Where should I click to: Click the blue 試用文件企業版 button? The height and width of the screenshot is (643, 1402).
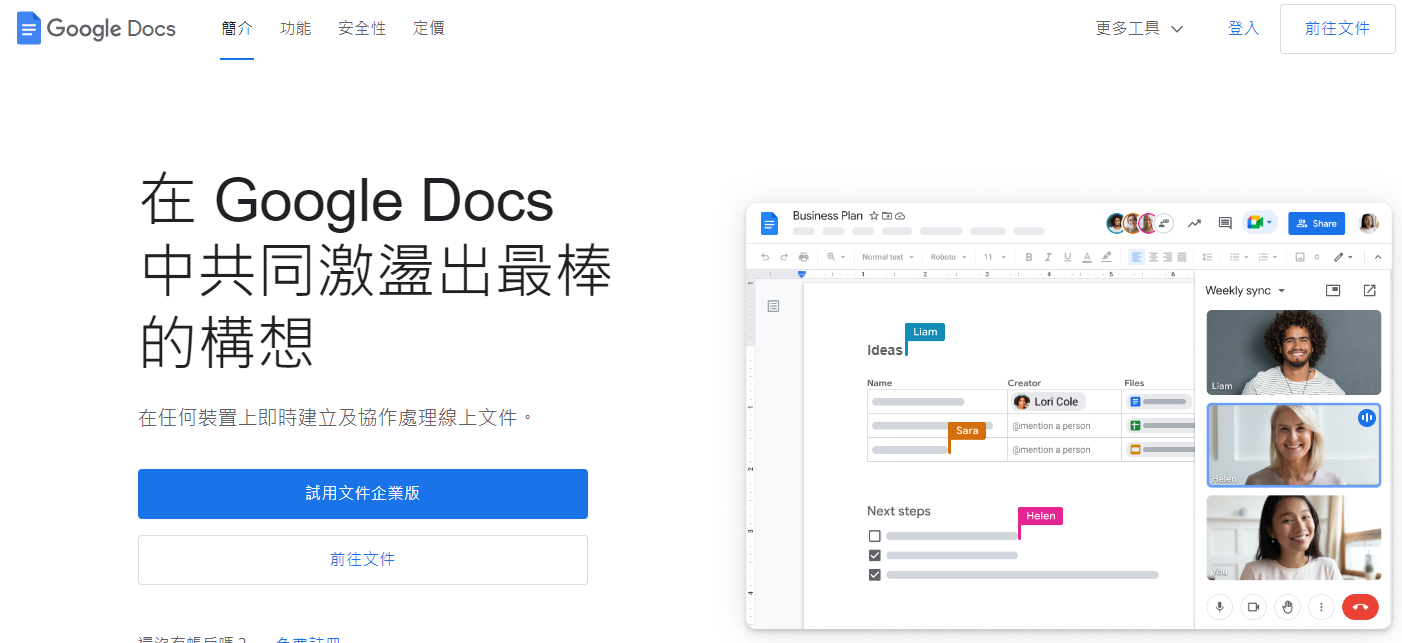click(x=362, y=494)
